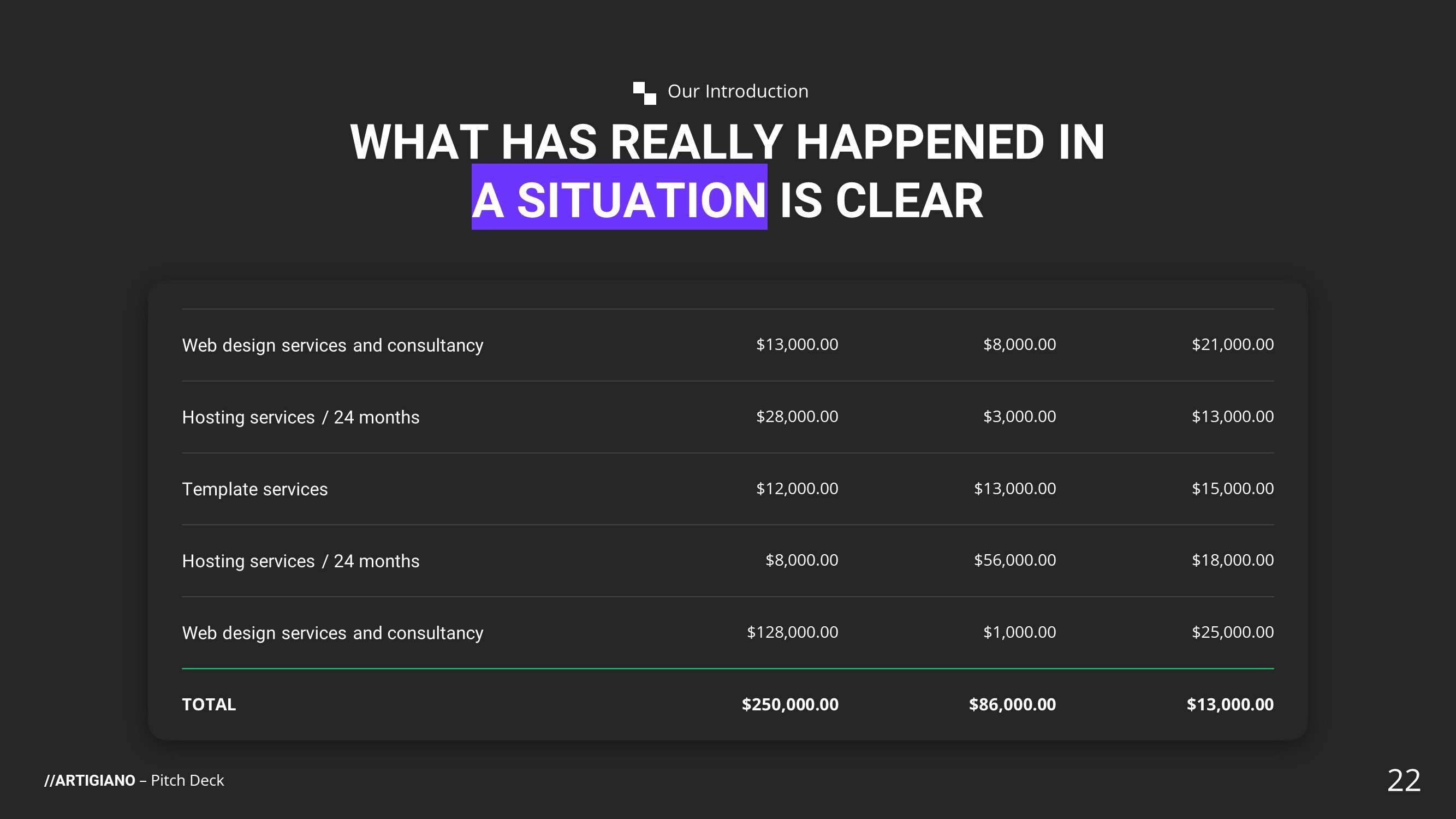Click the $18,000.00 table cell
Screen dimensions: 1456x819
tap(1232, 560)
